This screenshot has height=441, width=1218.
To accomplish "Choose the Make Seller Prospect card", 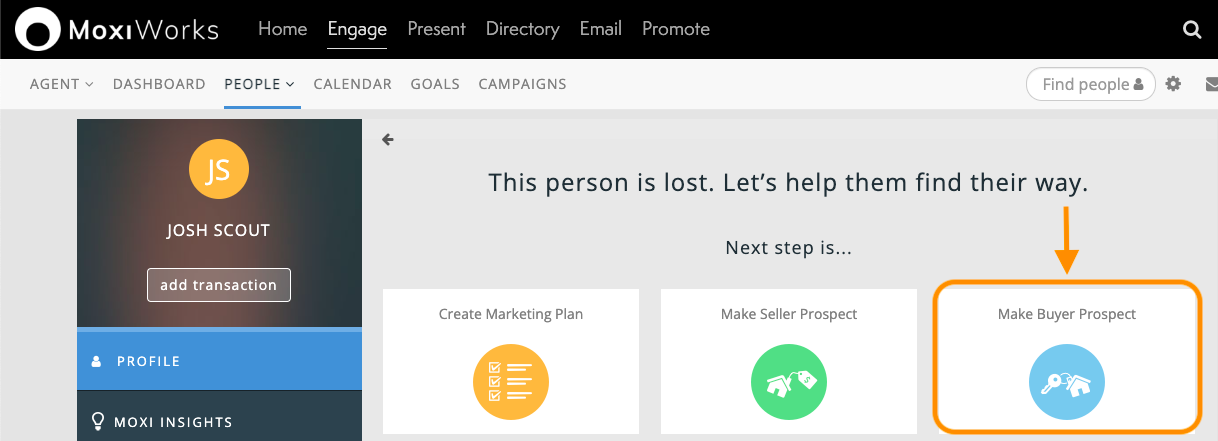I will click(789, 361).
